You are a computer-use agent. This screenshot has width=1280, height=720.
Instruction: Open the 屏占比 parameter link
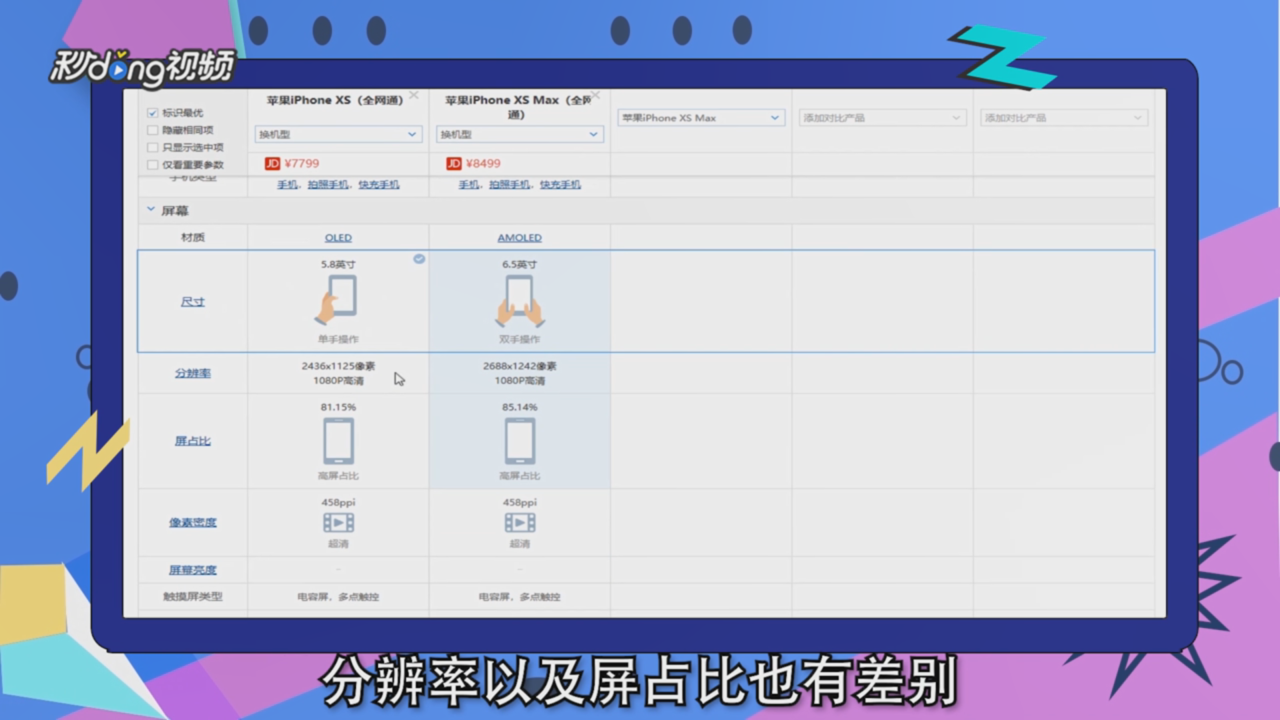click(x=193, y=441)
